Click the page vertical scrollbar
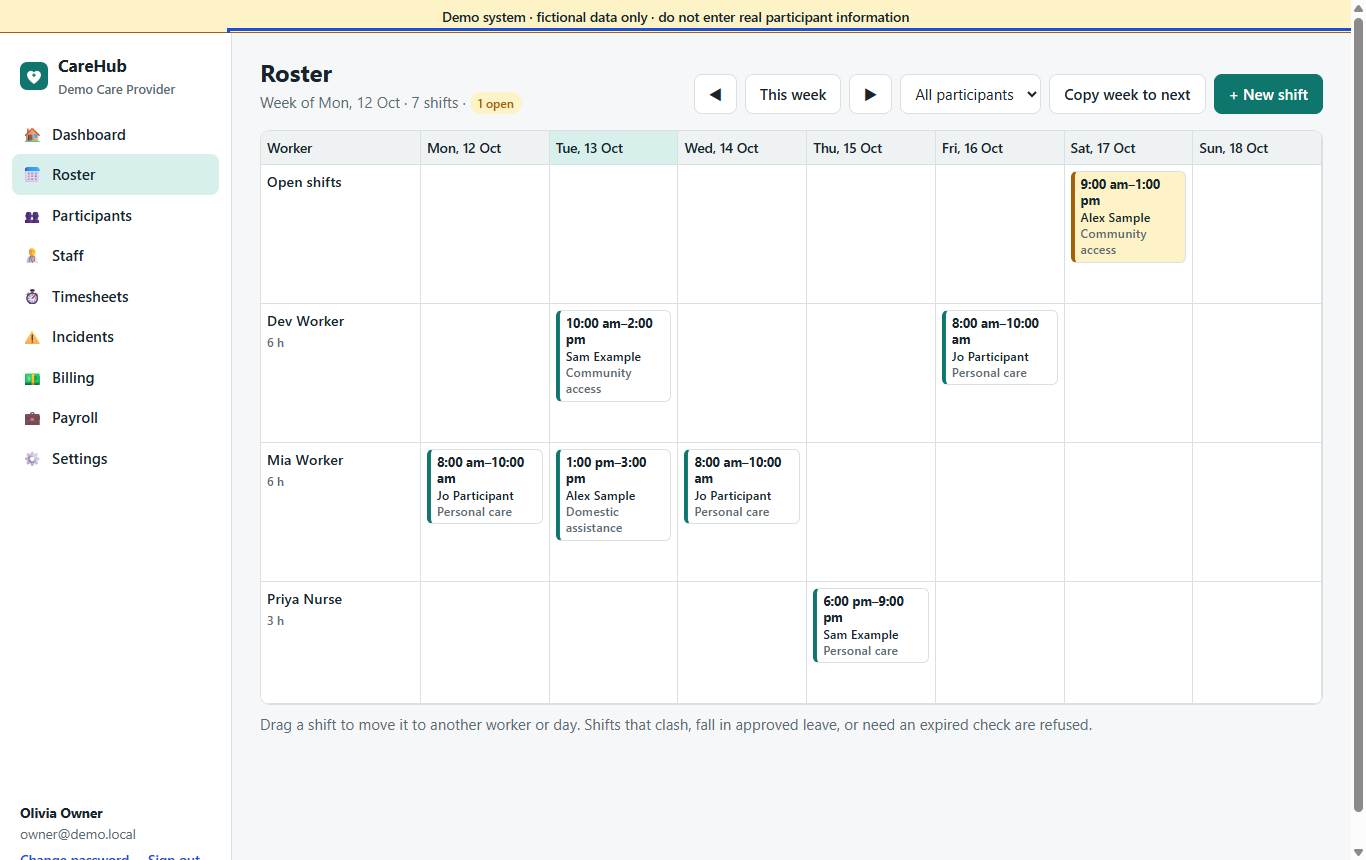1366x860 pixels. [x=1358, y=415]
